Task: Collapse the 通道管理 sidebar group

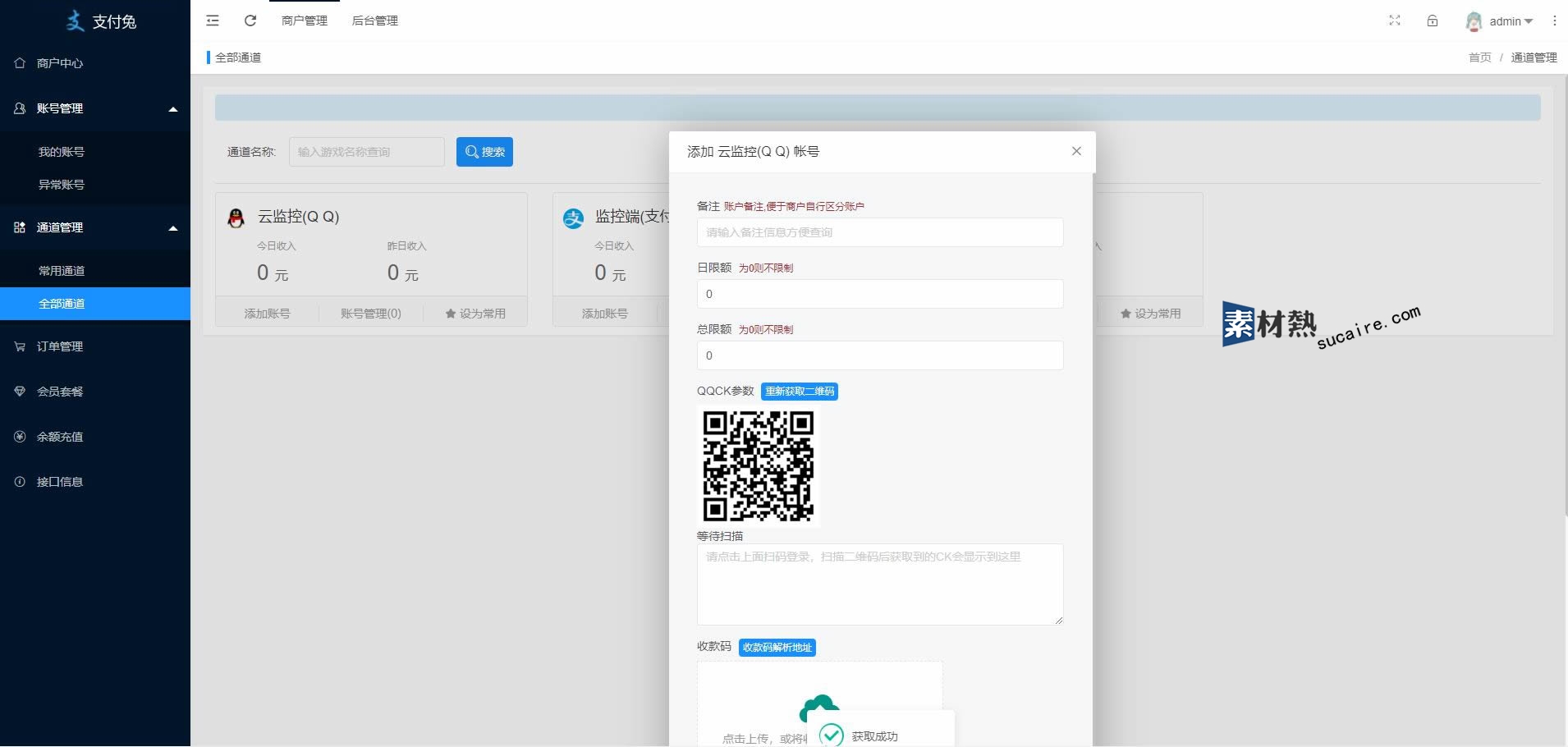Action: (x=95, y=227)
